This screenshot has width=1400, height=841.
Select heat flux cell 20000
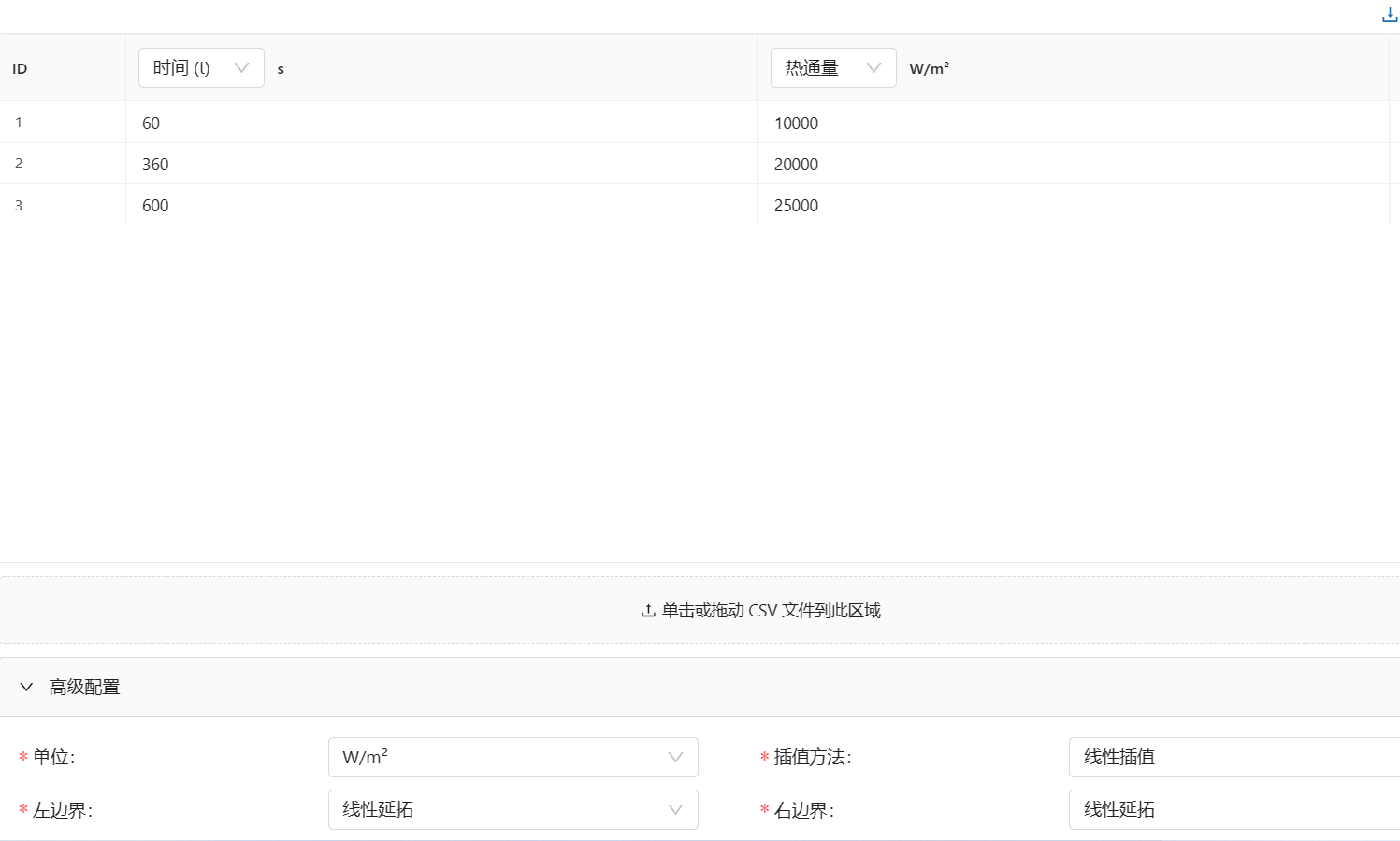(x=1073, y=164)
